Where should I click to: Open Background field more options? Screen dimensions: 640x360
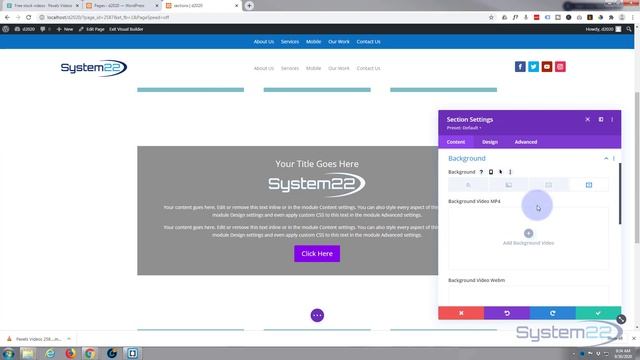510,172
